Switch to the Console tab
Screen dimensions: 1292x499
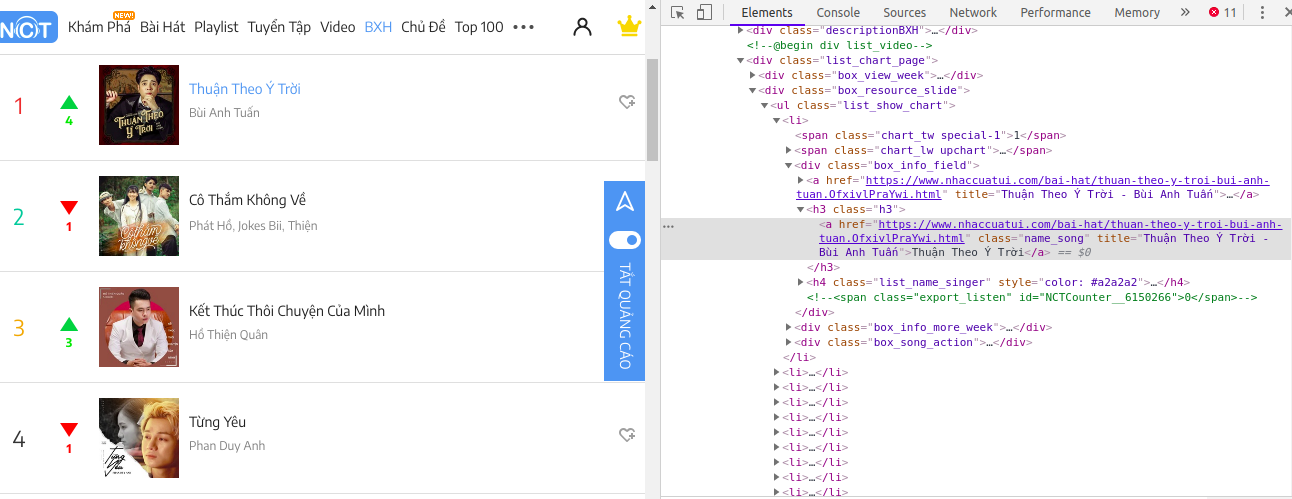point(838,13)
